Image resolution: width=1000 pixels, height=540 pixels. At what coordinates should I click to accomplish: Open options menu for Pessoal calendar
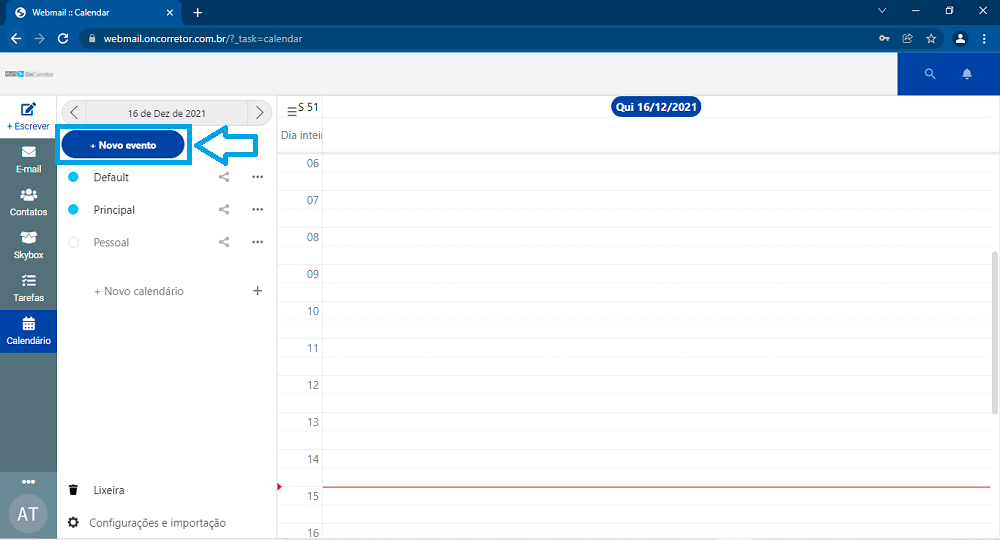click(x=257, y=242)
